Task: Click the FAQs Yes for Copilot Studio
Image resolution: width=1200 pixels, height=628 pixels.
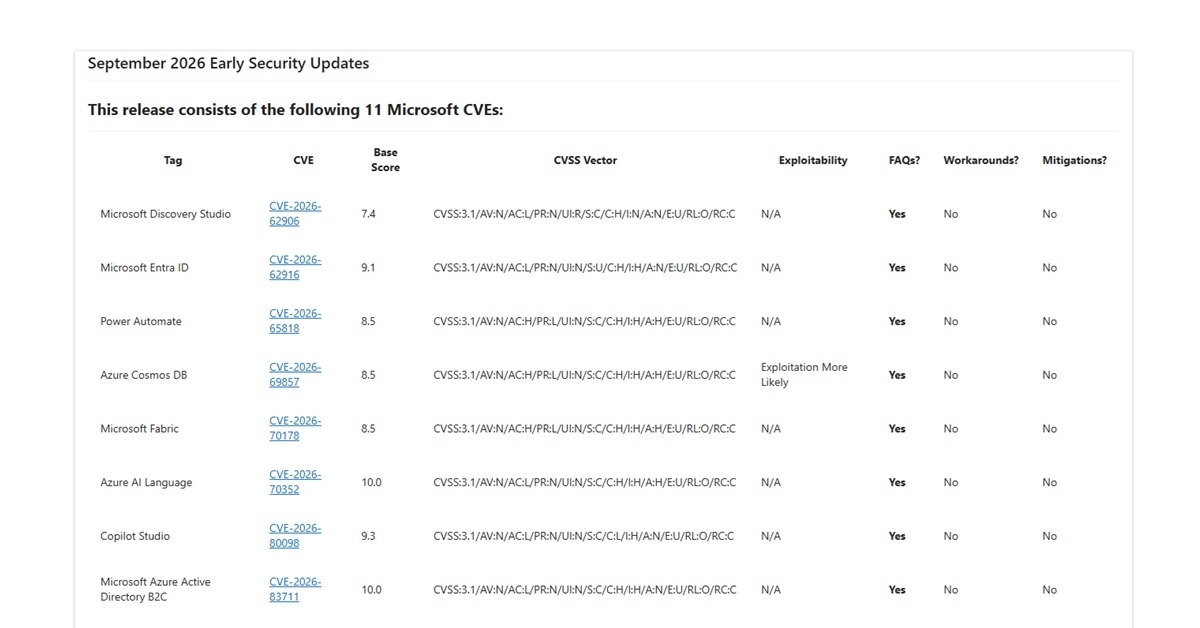Action: [x=897, y=536]
